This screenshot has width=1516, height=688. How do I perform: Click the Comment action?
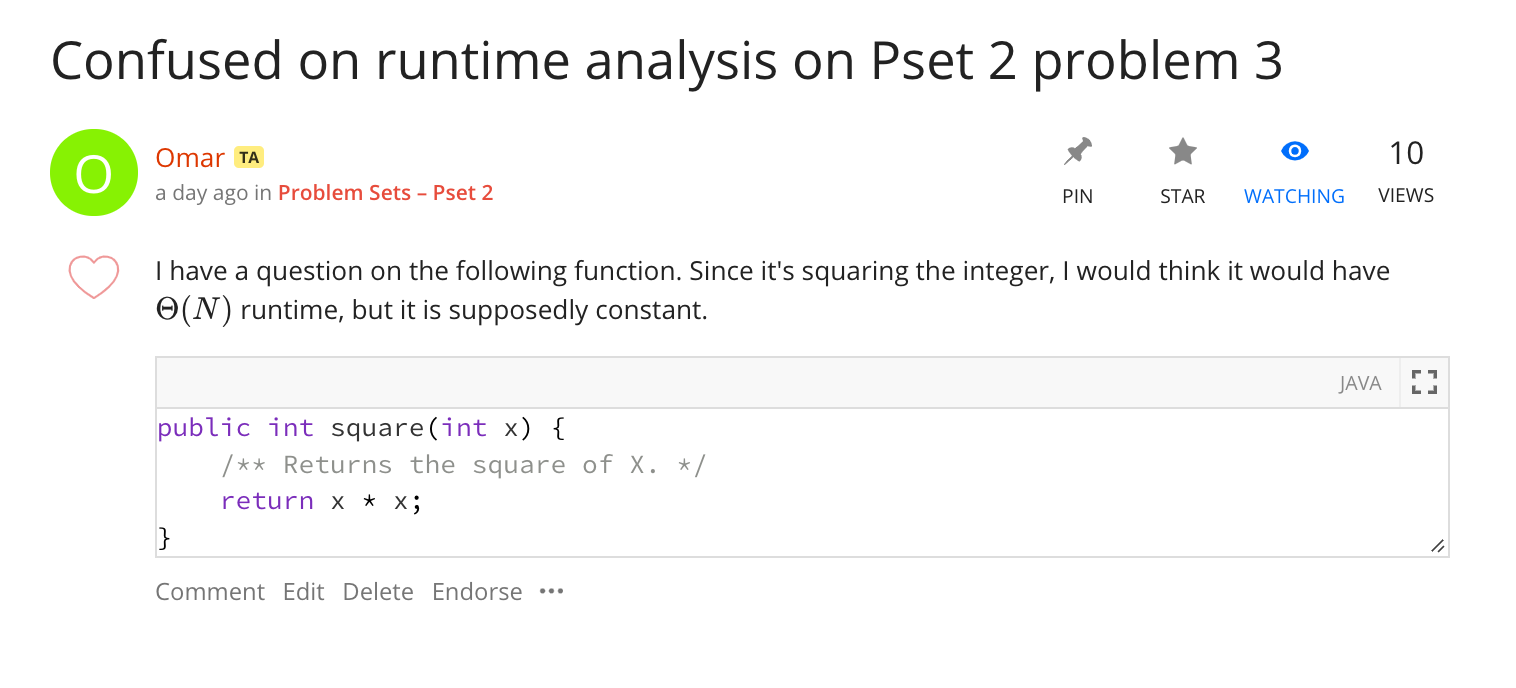tap(210, 592)
